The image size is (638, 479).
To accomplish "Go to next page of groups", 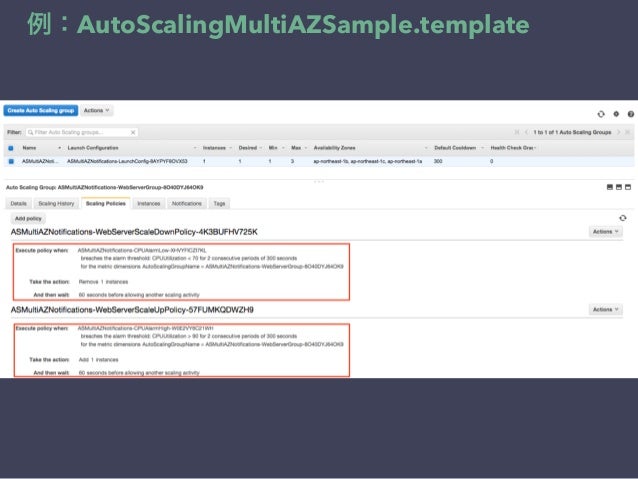I will click(x=618, y=132).
